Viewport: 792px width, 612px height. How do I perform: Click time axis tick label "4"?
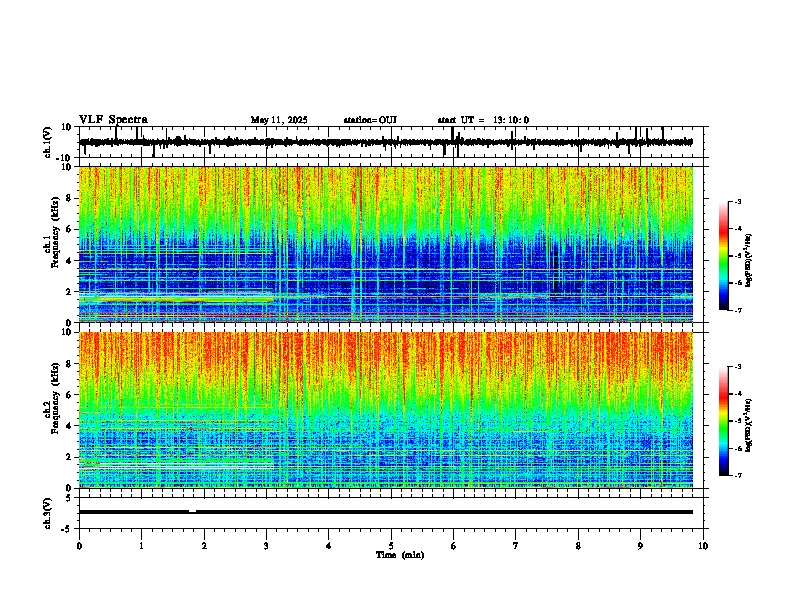[x=329, y=546]
